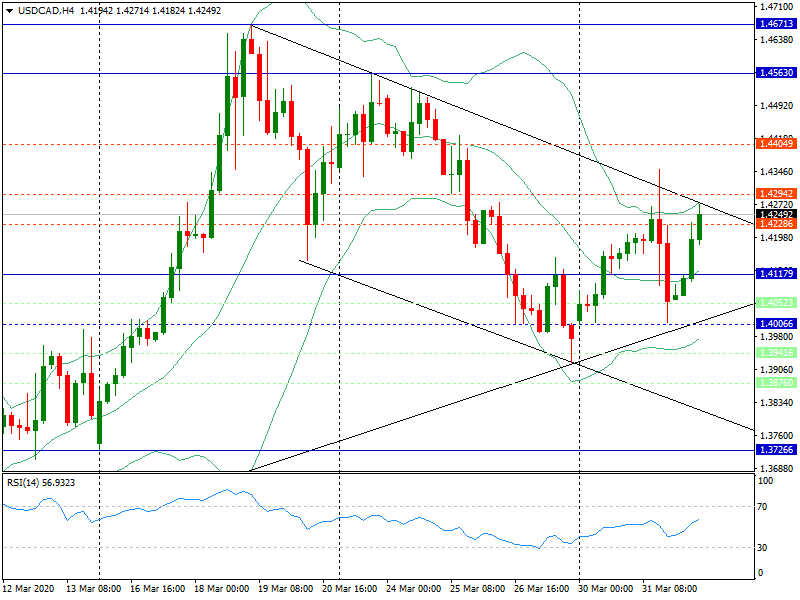This screenshot has width=800, height=600.
Task: Select the 1.44920 price scale value
Action: coord(777,106)
